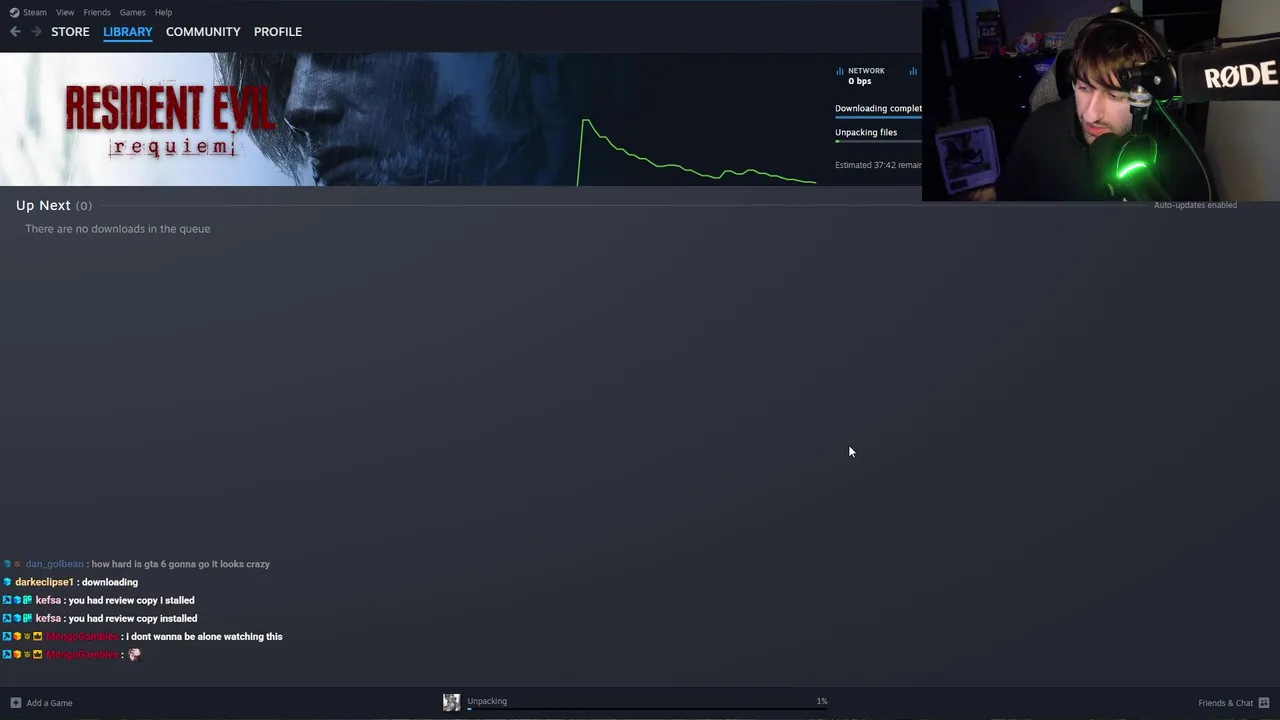Go back with the left arrow
Viewport: 1280px width, 720px height.
15,32
